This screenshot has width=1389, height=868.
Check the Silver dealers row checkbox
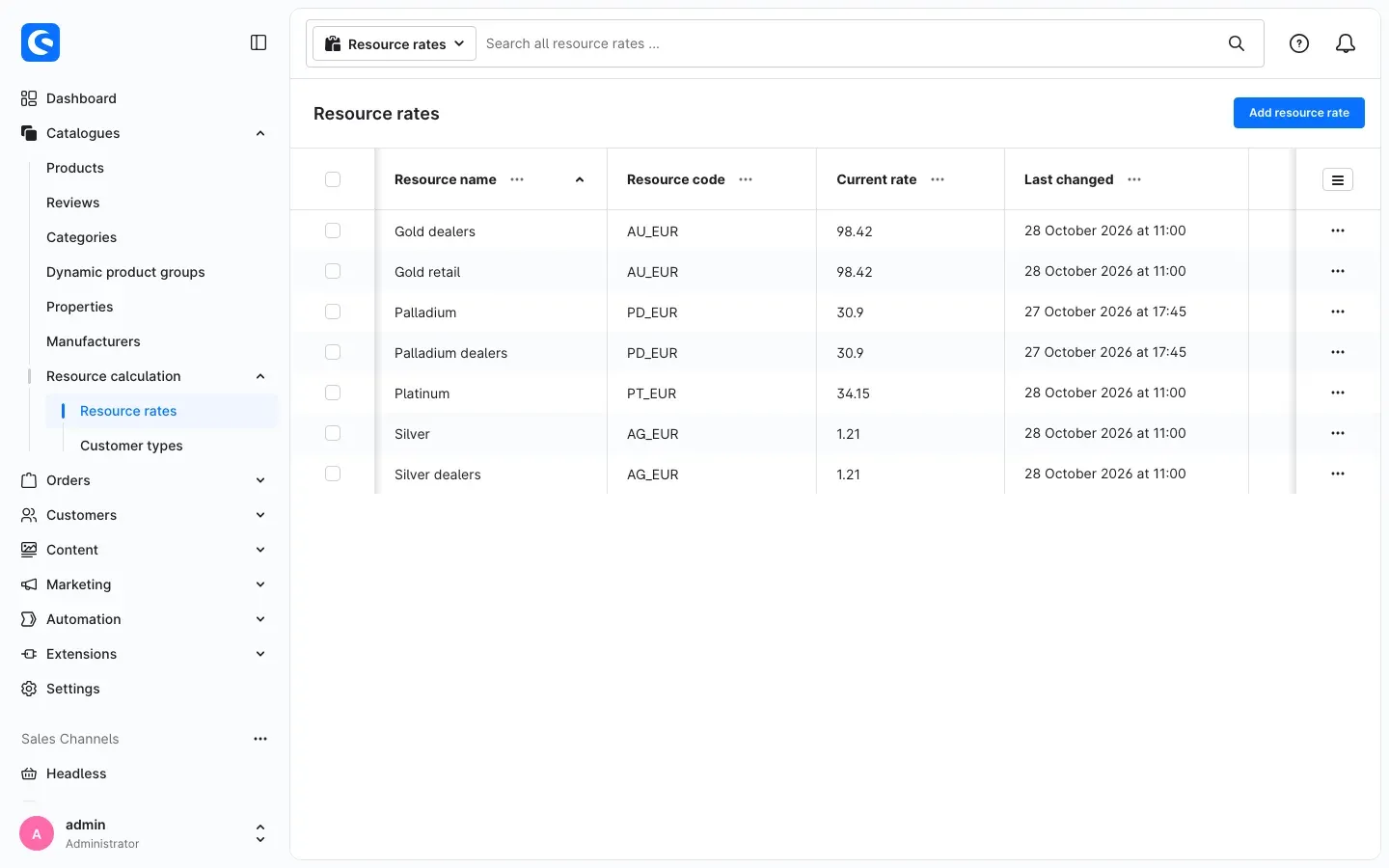pos(333,474)
